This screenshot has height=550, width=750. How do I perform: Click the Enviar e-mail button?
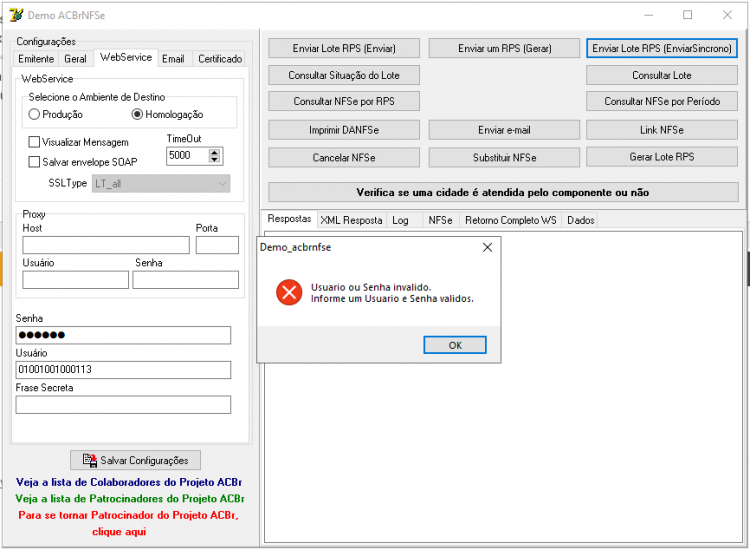(504, 130)
